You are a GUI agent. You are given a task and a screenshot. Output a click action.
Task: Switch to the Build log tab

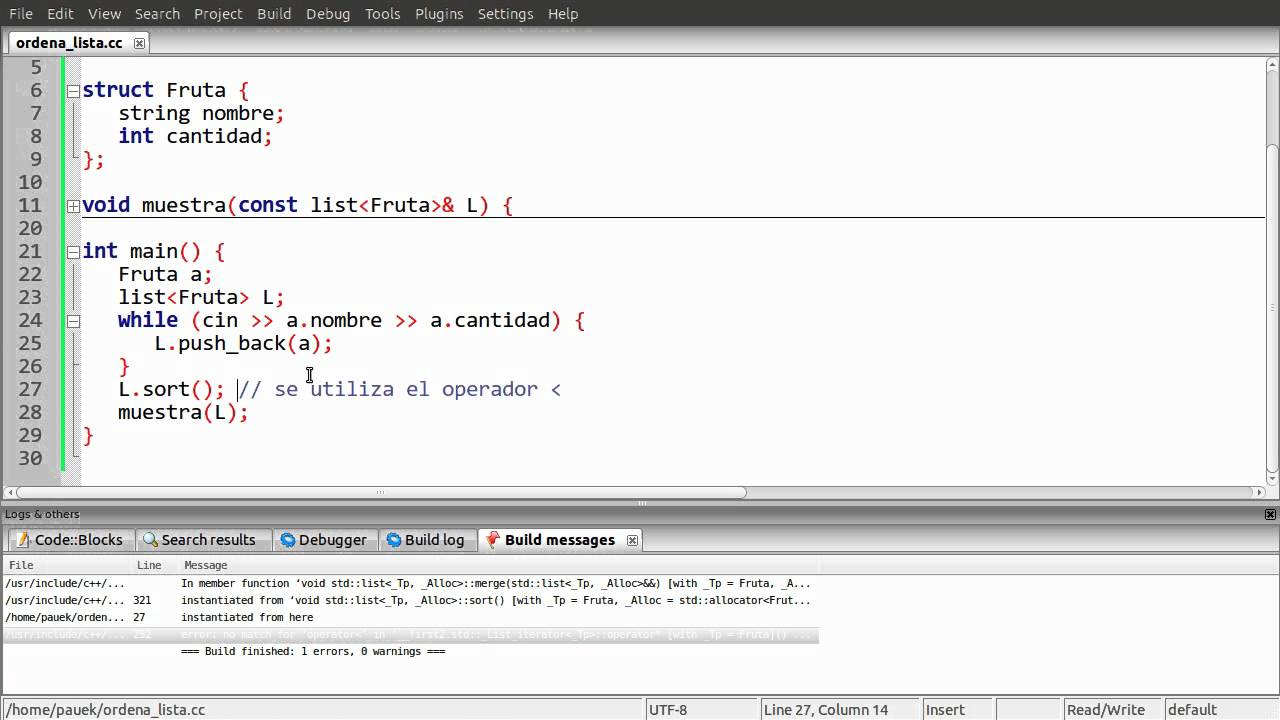426,540
